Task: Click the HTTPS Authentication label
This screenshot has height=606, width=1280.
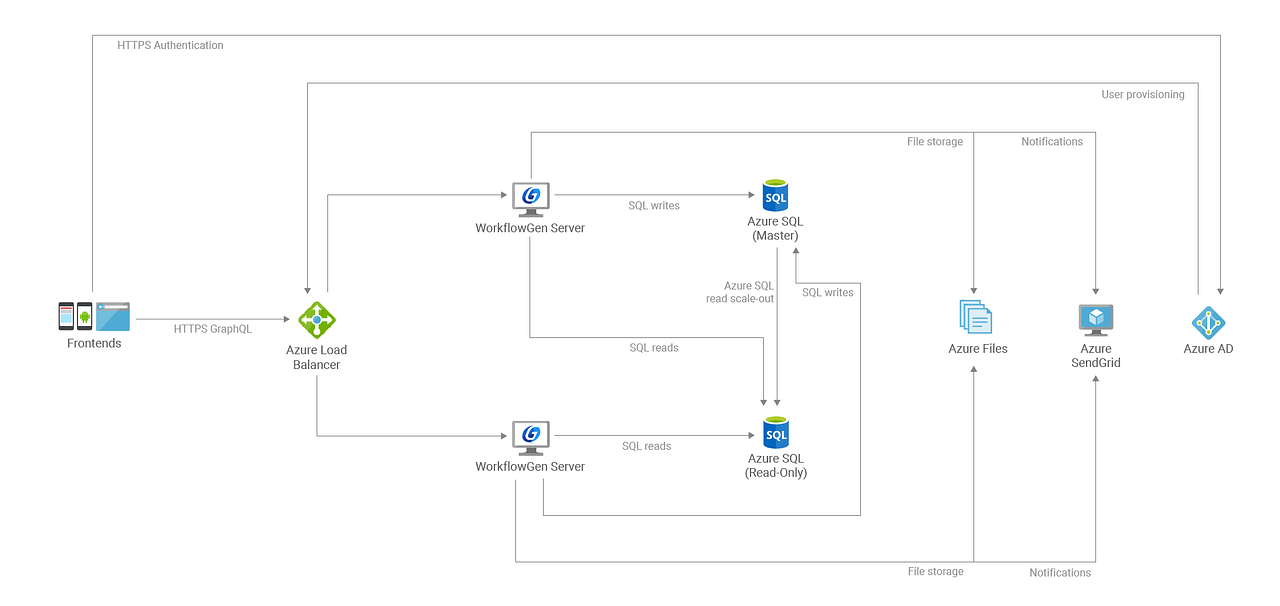Action: pyautogui.click(x=170, y=45)
